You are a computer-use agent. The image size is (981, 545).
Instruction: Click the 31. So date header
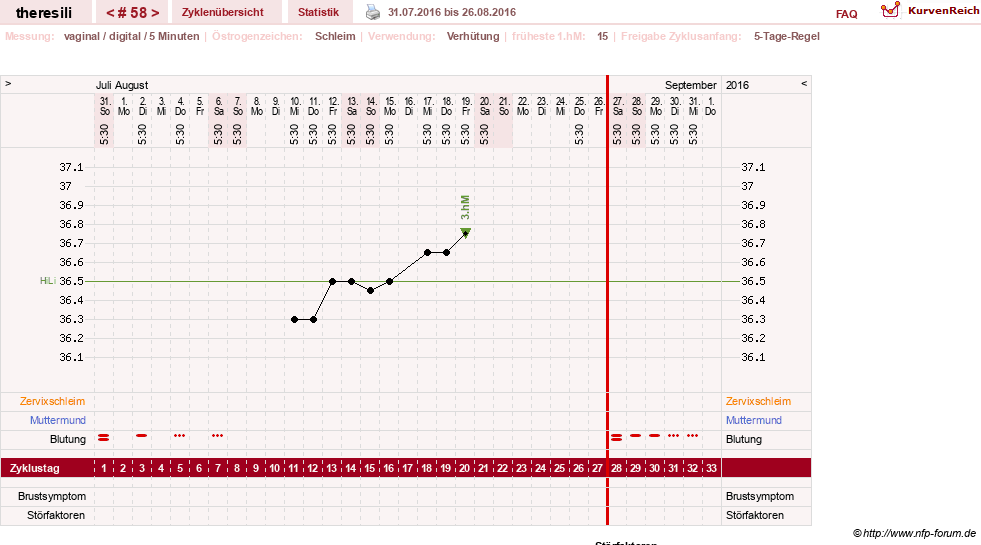click(104, 106)
